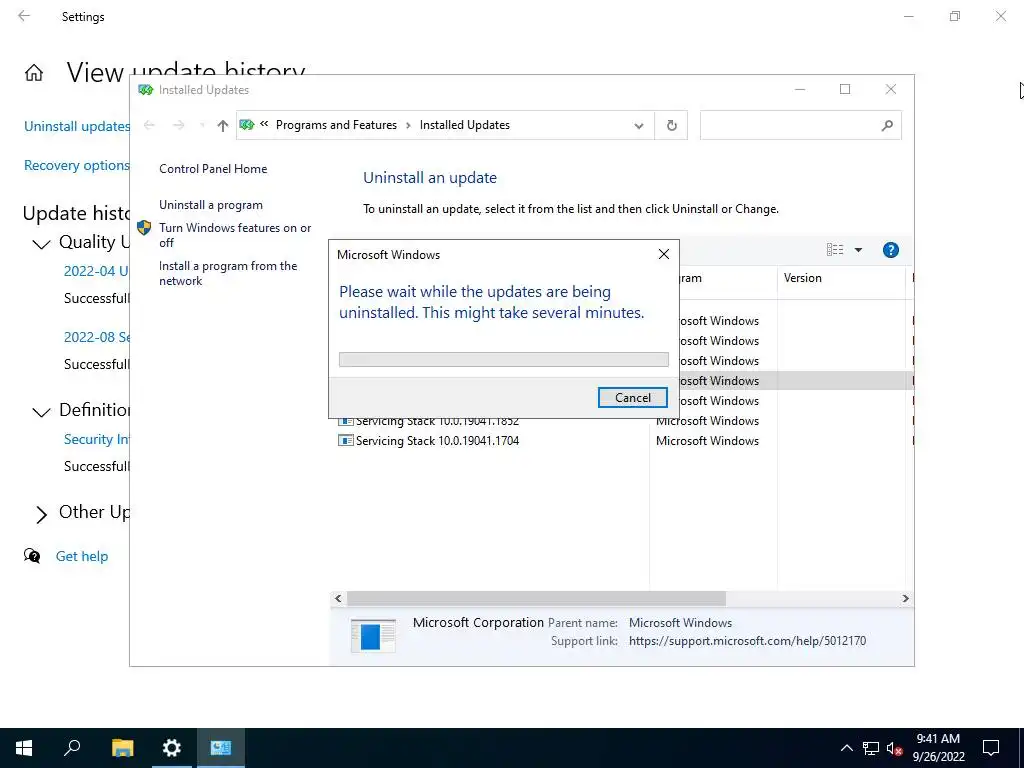Click back arrow in Installed Updates
This screenshot has width=1024, height=768.
pyautogui.click(x=149, y=125)
